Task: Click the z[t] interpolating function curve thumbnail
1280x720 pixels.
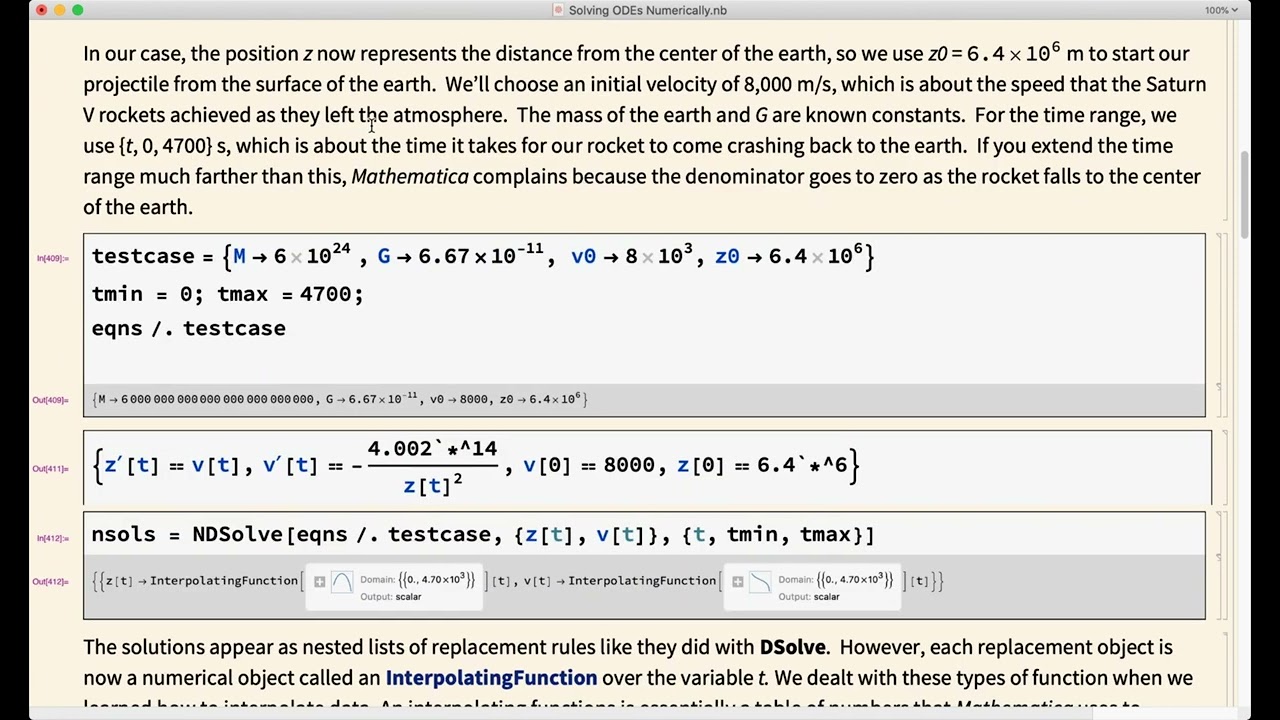Action: [x=342, y=582]
